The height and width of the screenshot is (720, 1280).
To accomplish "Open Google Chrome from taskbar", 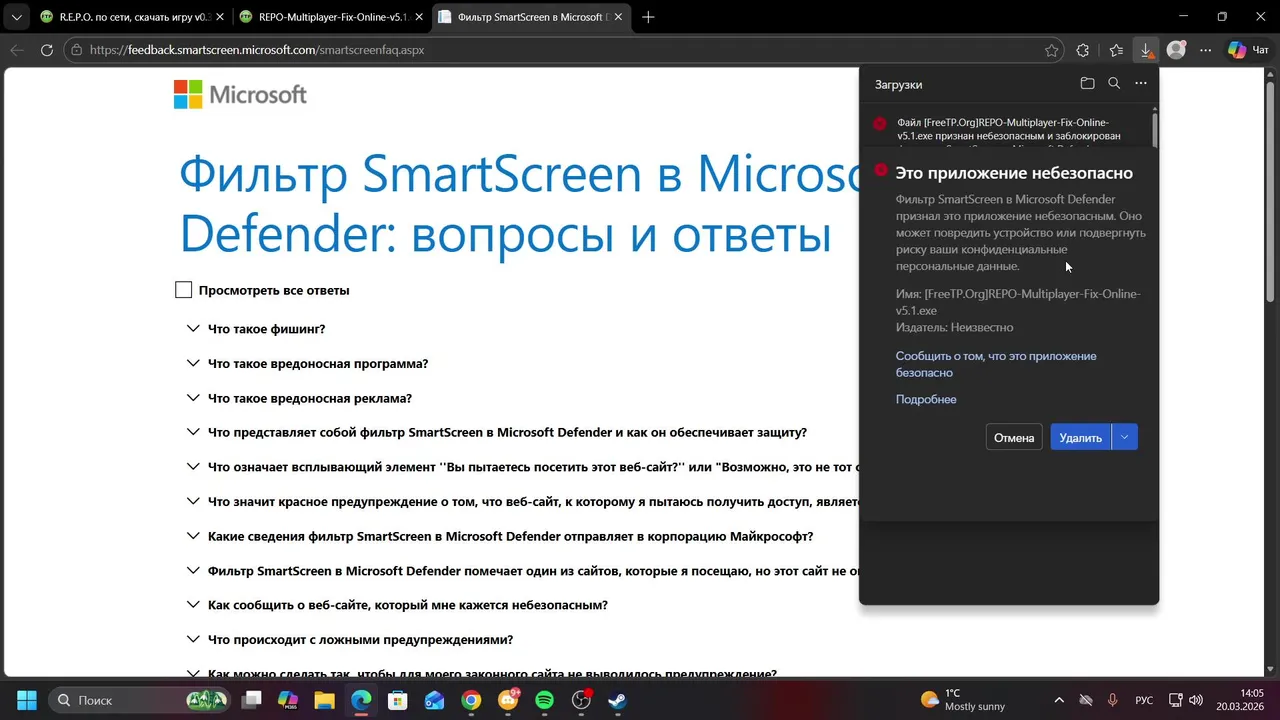I will coord(471,700).
